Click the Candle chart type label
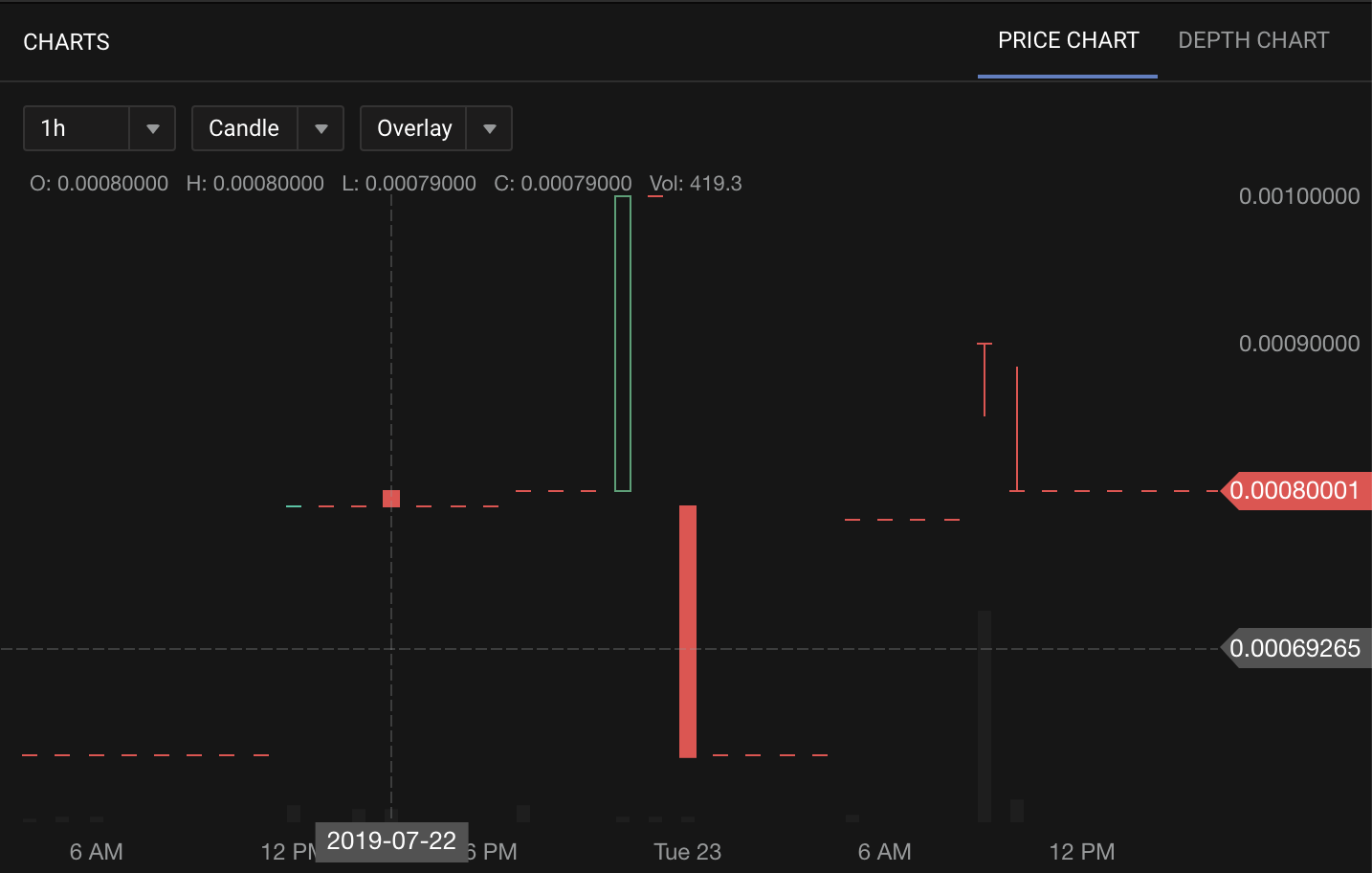Image resolution: width=1372 pixels, height=873 pixels. 245,128
